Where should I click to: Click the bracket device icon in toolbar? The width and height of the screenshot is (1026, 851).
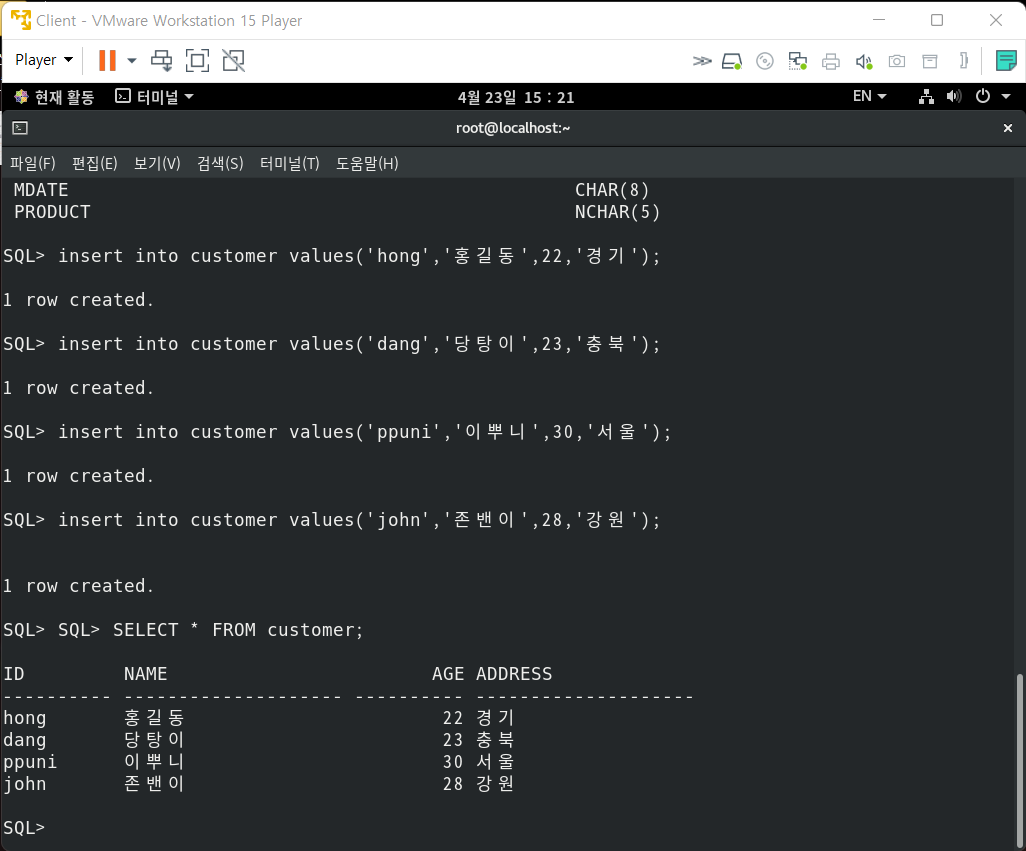[963, 61]
